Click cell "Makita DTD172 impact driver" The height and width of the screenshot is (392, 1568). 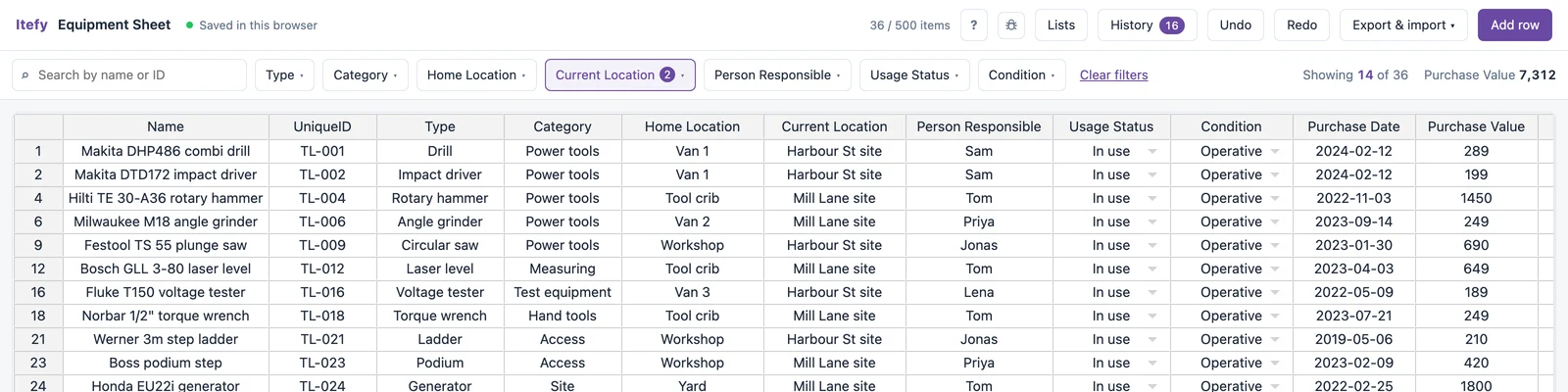point(166,174)
